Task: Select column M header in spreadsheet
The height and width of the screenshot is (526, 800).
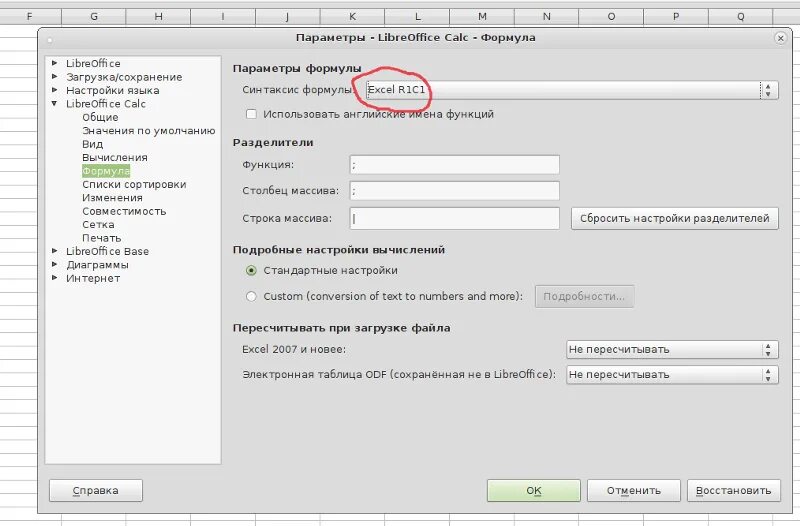Action: (x=482, y=16)
